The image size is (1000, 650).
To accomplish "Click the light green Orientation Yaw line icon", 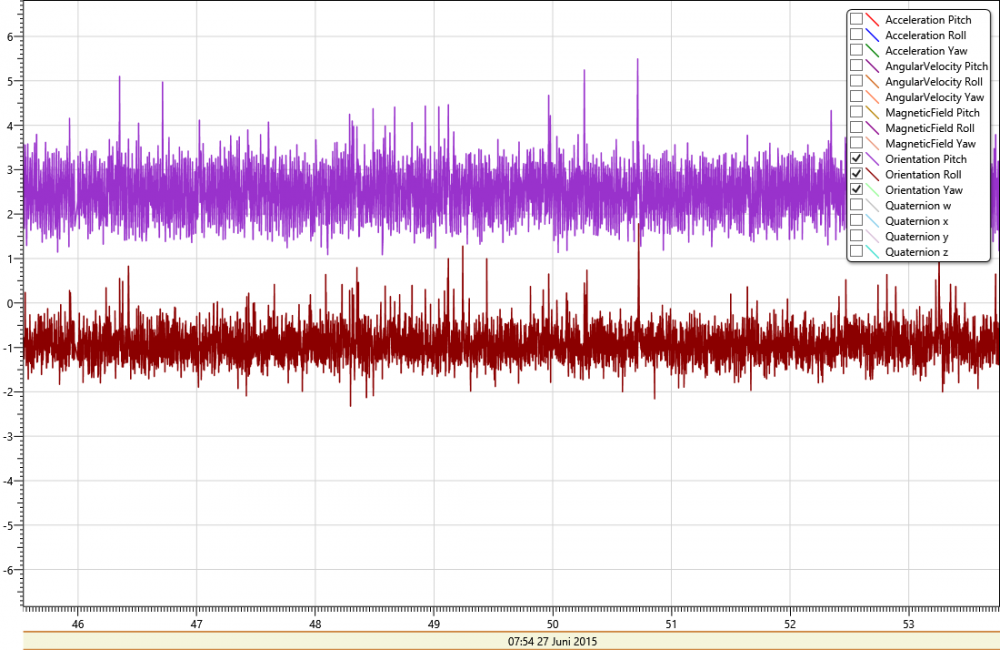I will click(873, 190).
